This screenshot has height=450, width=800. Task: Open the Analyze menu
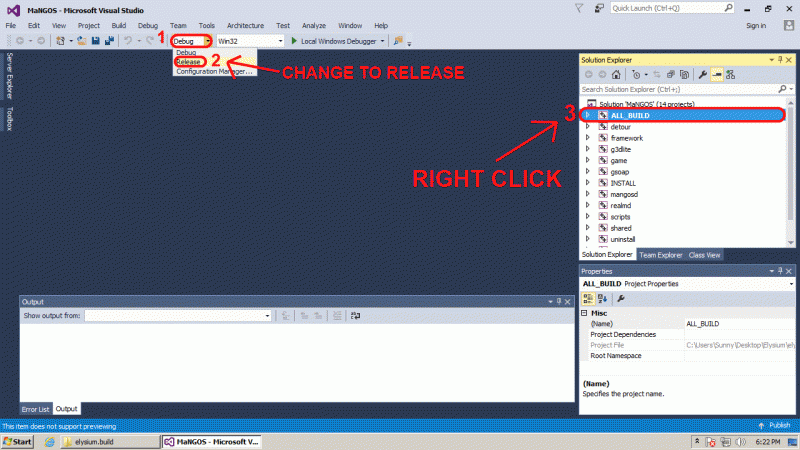coord(314,26)
